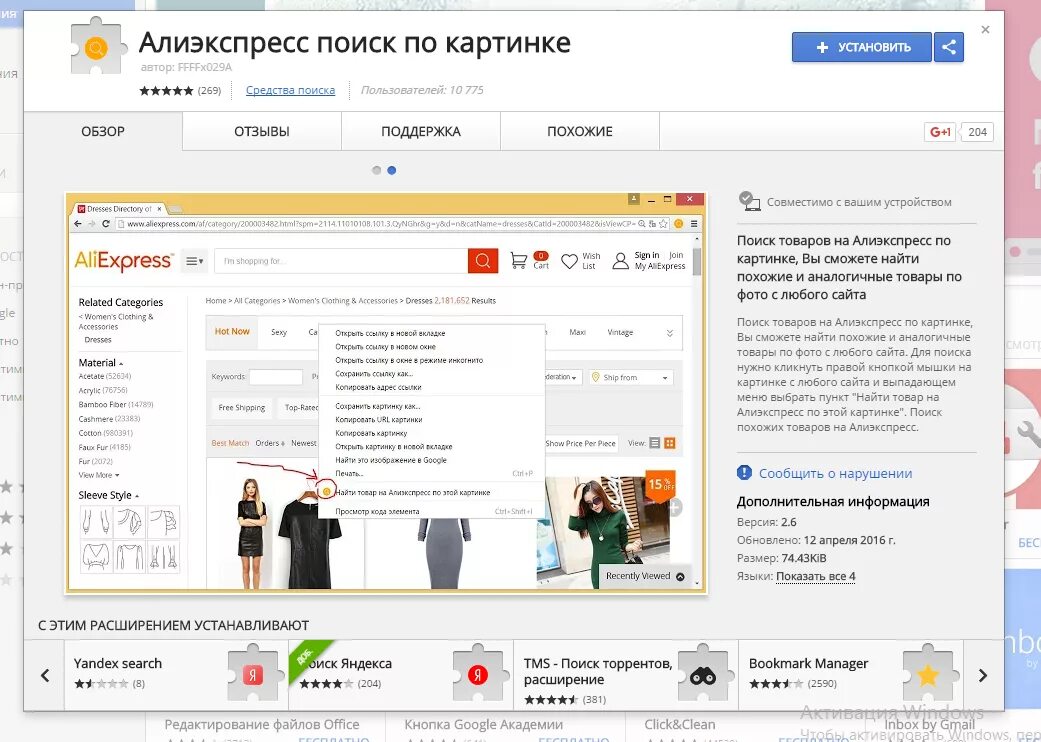
Task: Open the browser menu hamburger icon in screenshot
Action: (x=694, y=224)
